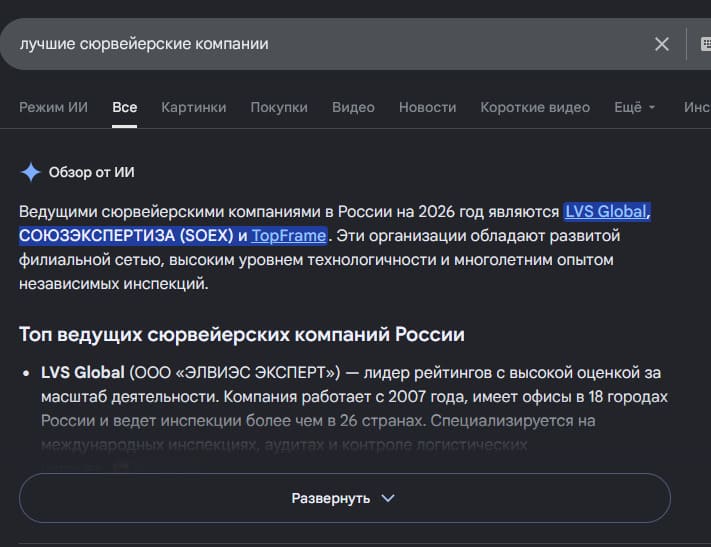Go to the Покупки tab
Screen dimensions: 711x547
(x=279, y=107)
